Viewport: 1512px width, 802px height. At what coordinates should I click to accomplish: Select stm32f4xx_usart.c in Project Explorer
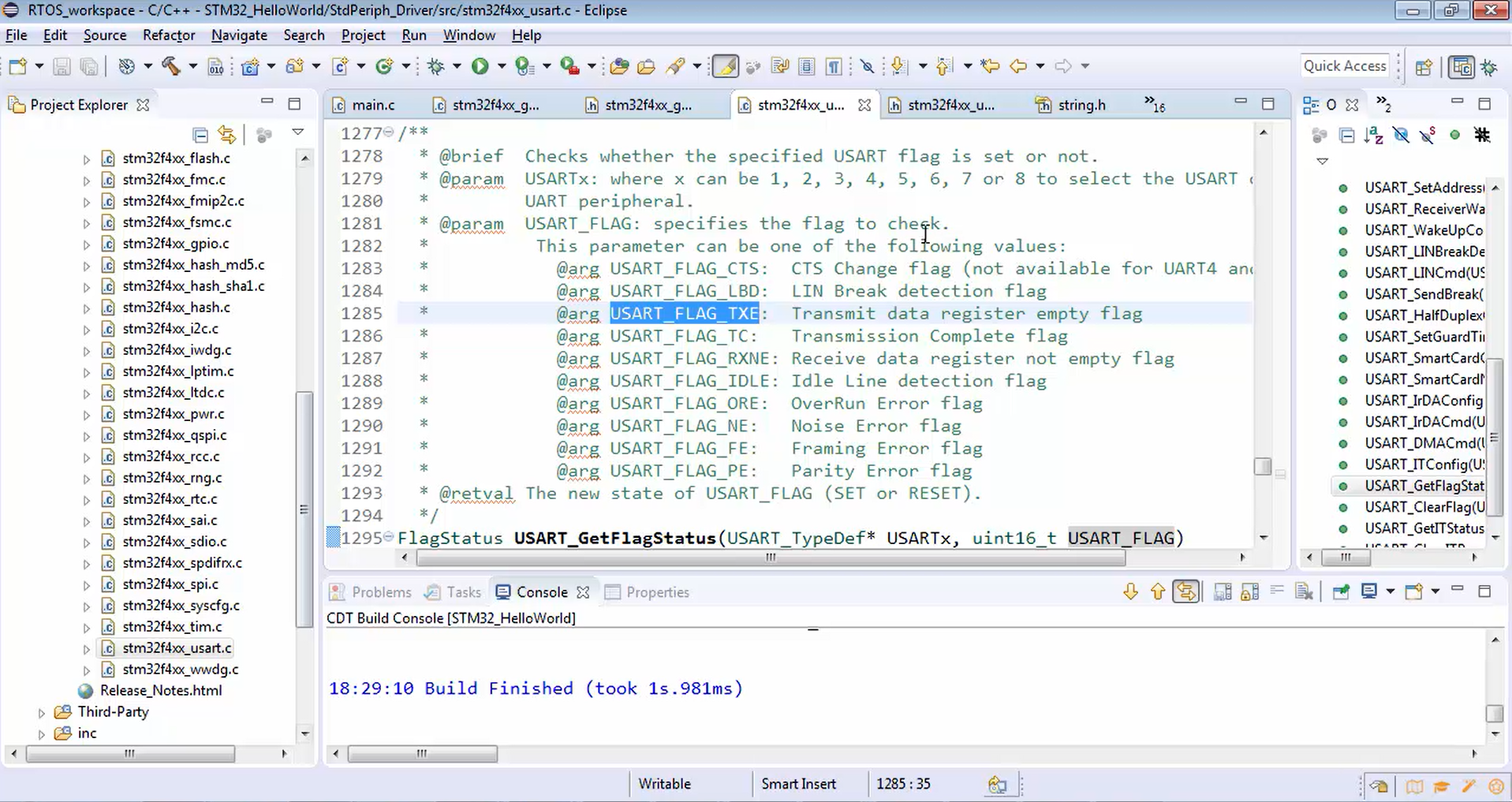point(177,648)
